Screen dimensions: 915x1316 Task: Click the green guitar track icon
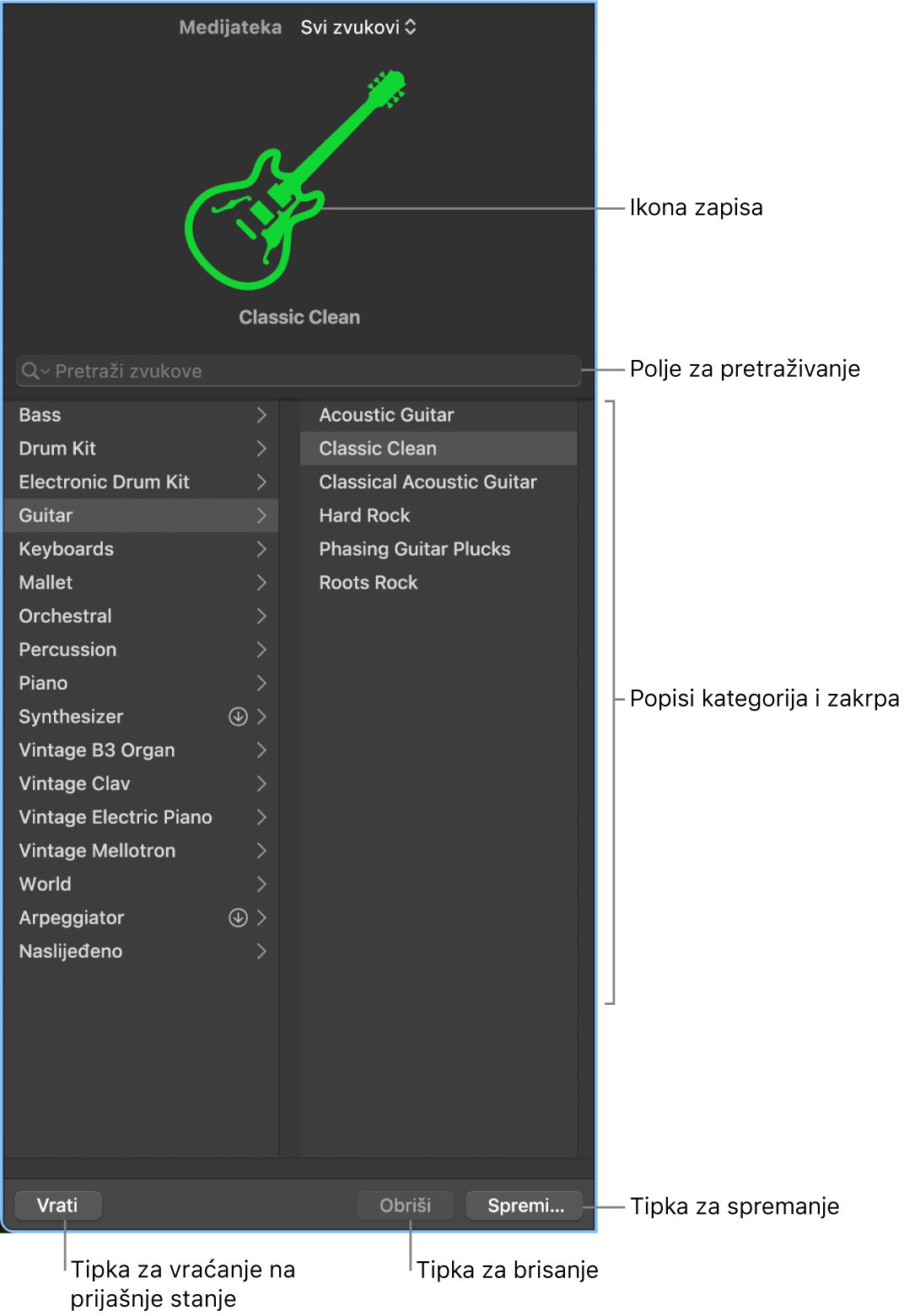294,180
